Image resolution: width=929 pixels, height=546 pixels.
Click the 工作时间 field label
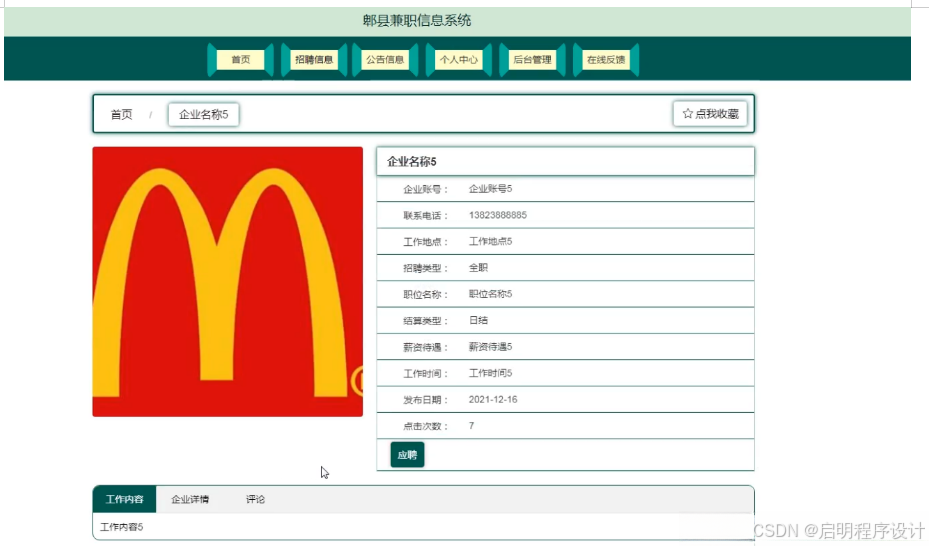(x=425, y=374)
